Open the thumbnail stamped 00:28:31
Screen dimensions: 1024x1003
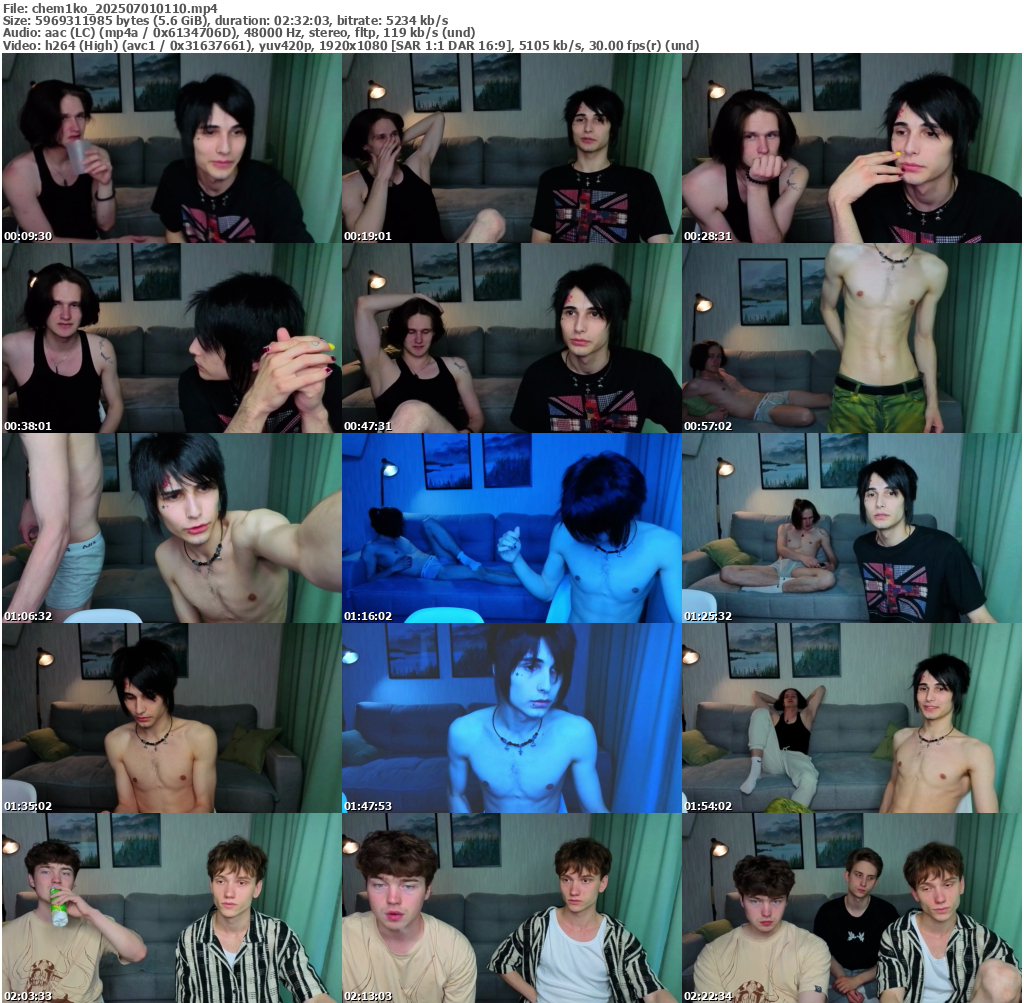coord(852,148)
